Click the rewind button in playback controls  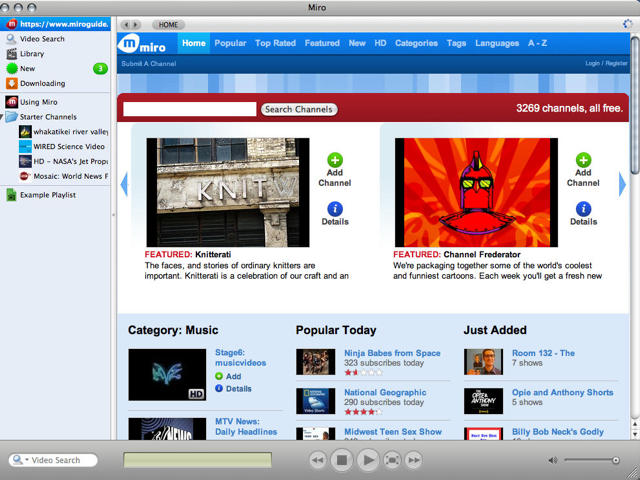tap(318, 460)
